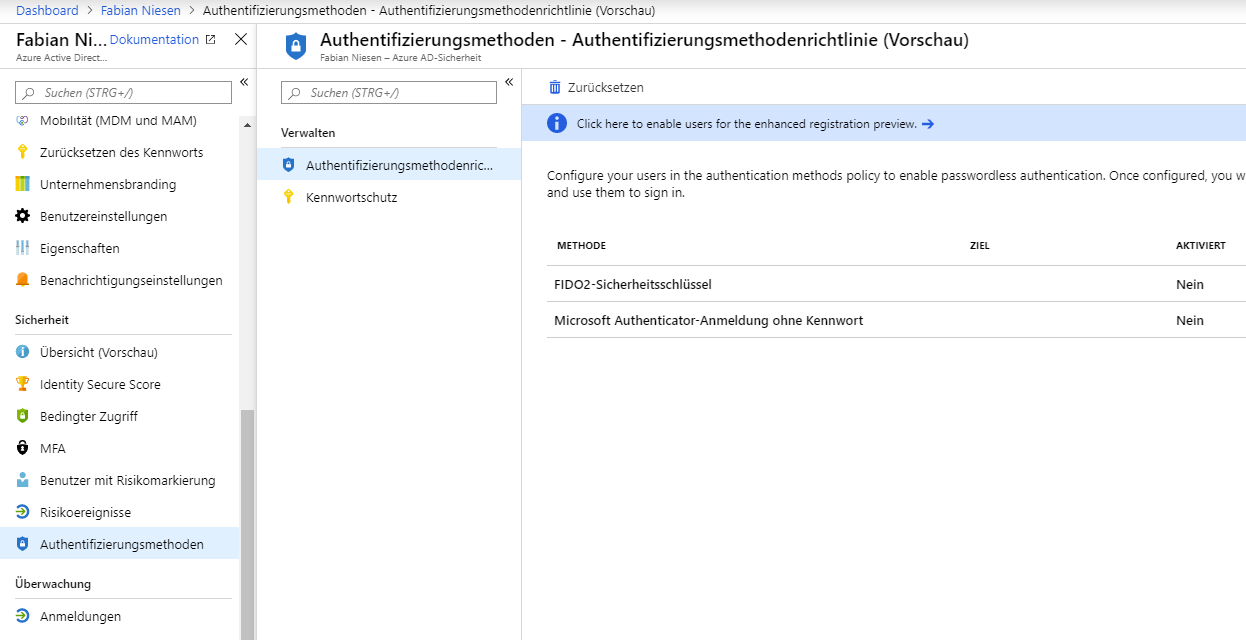Close the Fabian Niesen blade
The height and width of the screenshot is (640, 1246).
tap(240, 40)
